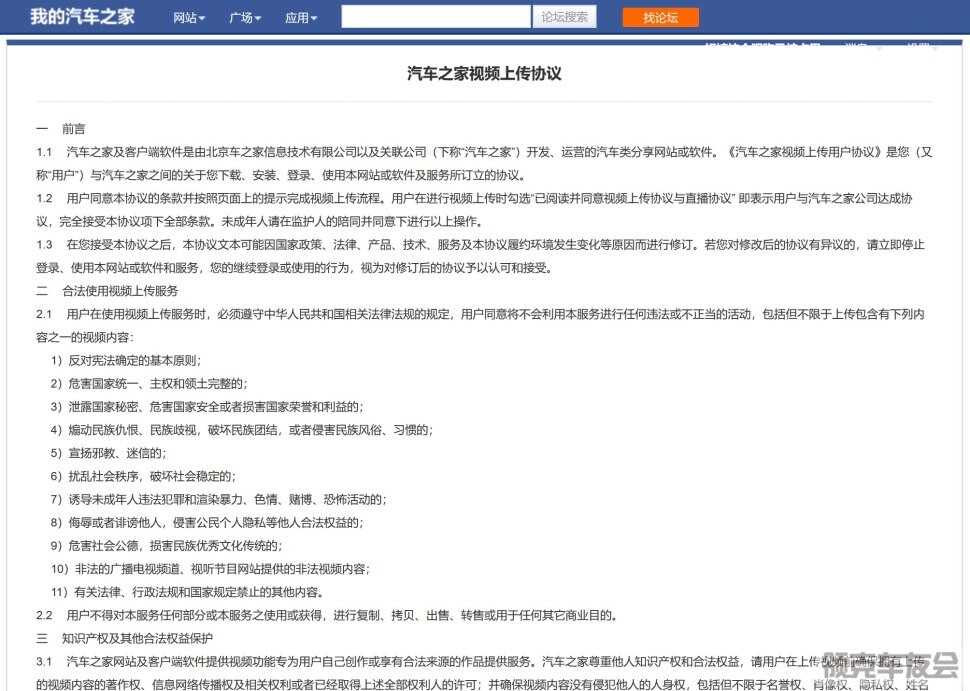Focus the forum search input field
Image resolution: width=970 pixels, height=691 pixels.
(x=436, y=17)
